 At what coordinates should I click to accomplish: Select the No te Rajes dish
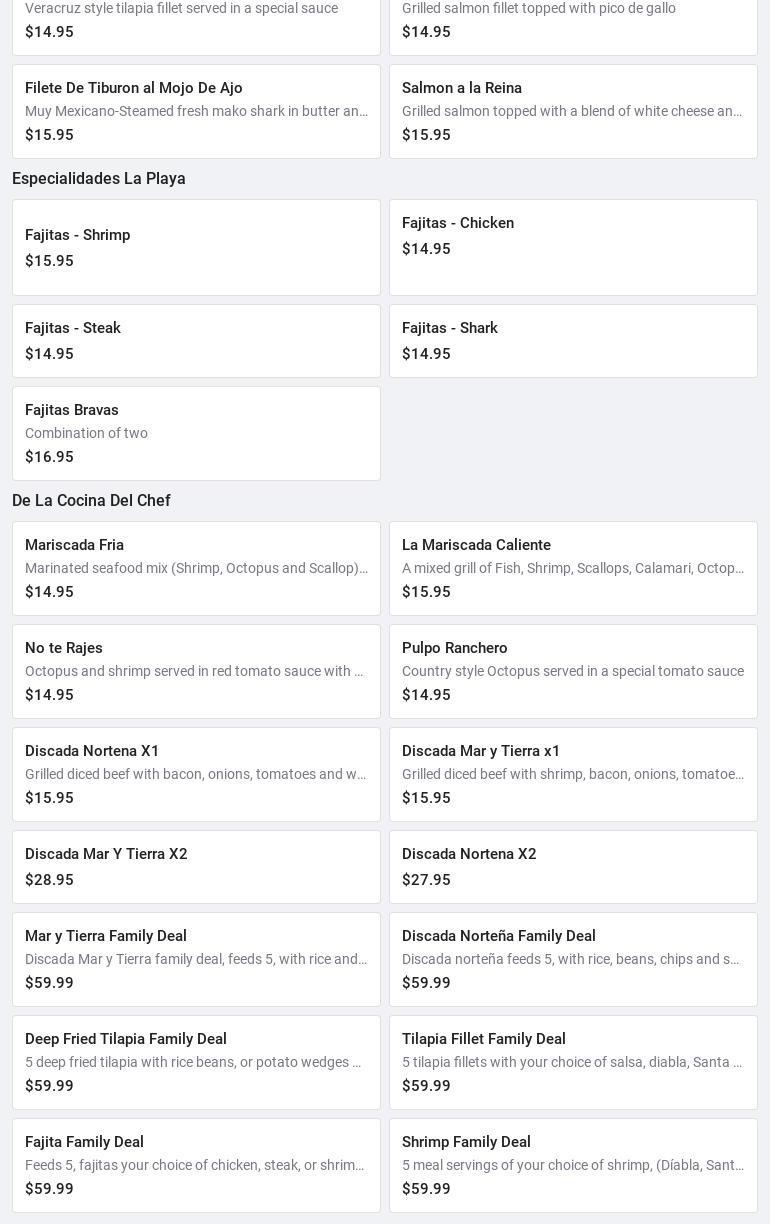coord(196,671)
